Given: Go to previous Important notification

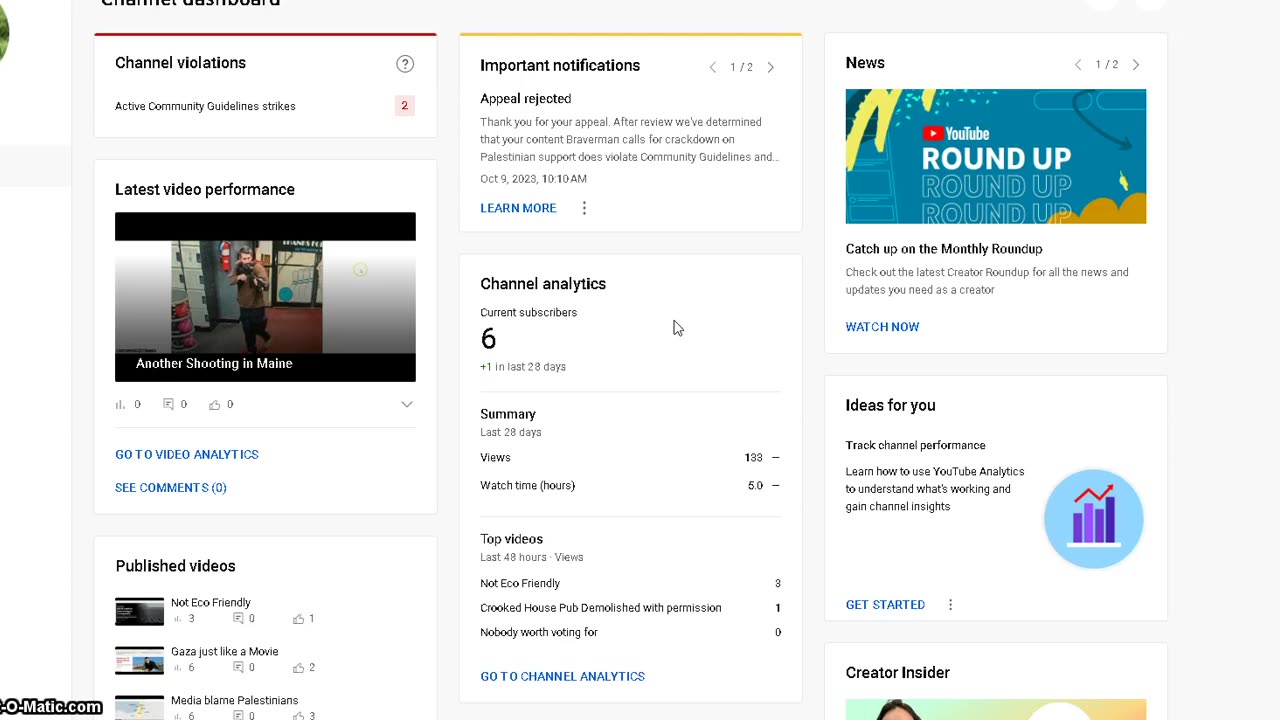Looking at the screenshot, I should [713, 67].
